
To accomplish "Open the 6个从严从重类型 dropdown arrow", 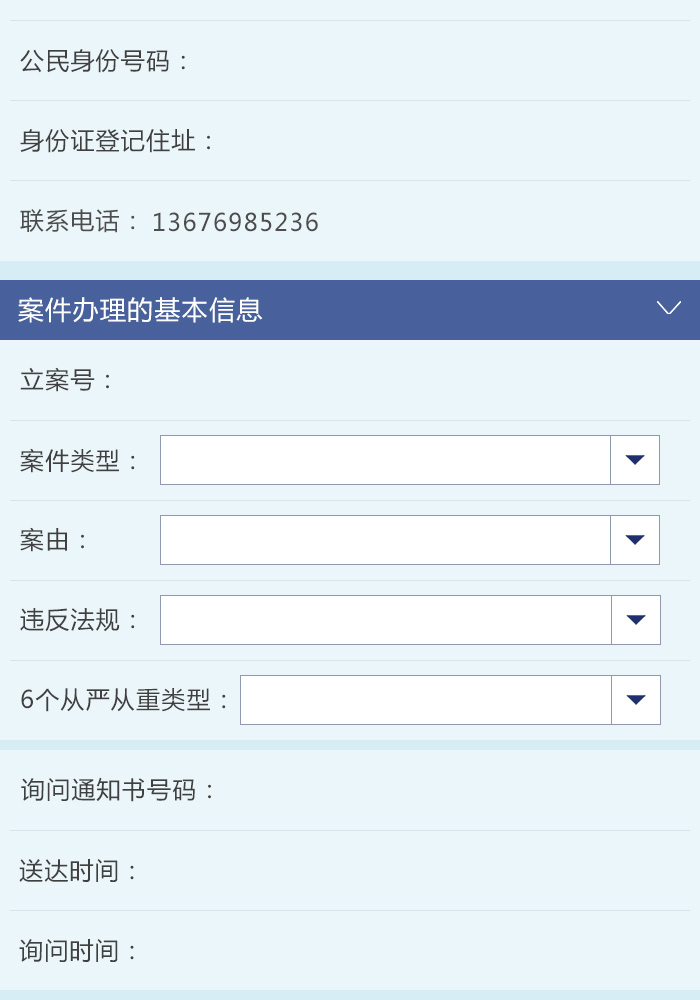I will click(636, 700).
